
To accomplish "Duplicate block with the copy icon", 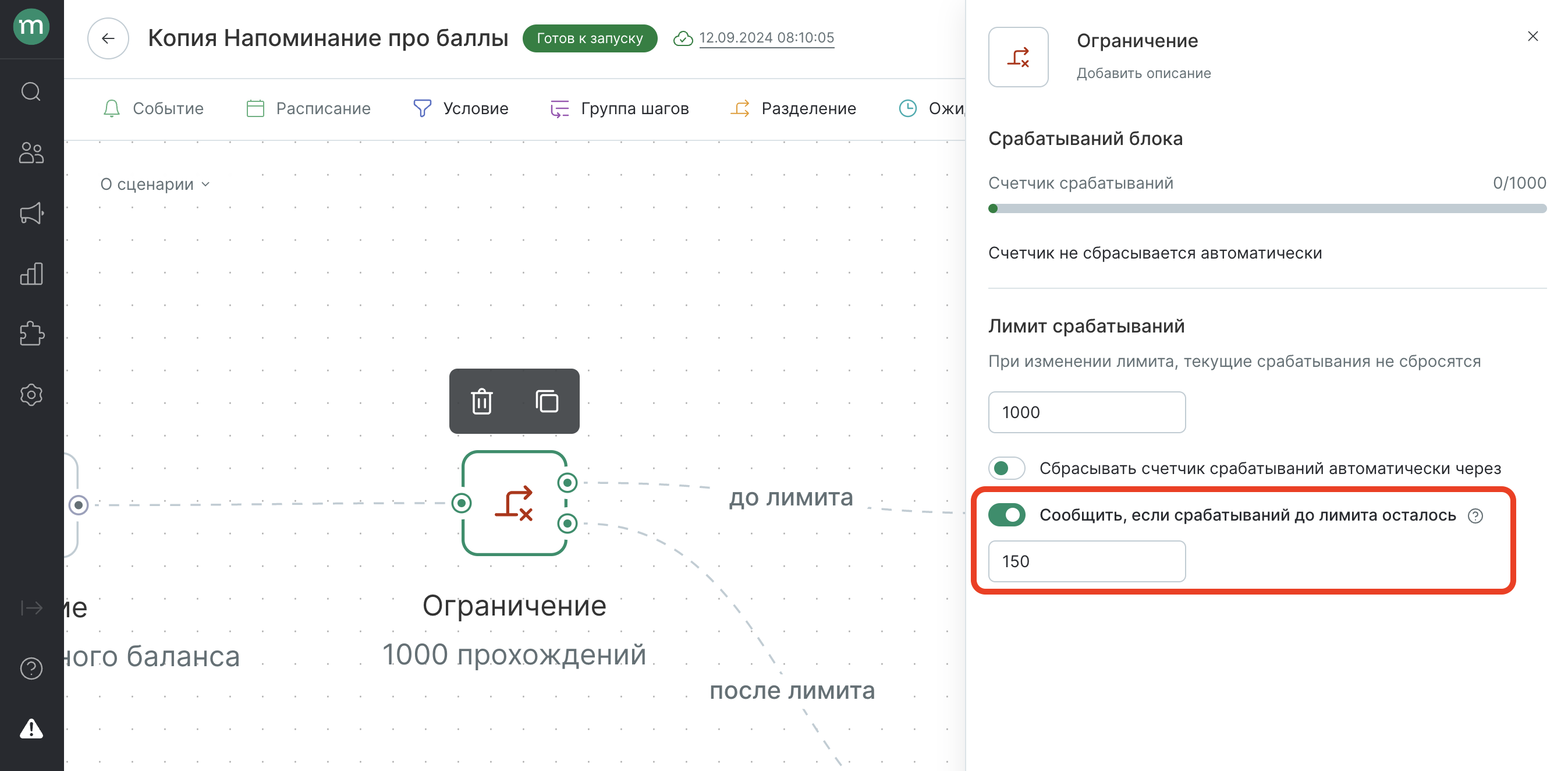I will pyautogui.click(x=547, y=401).
